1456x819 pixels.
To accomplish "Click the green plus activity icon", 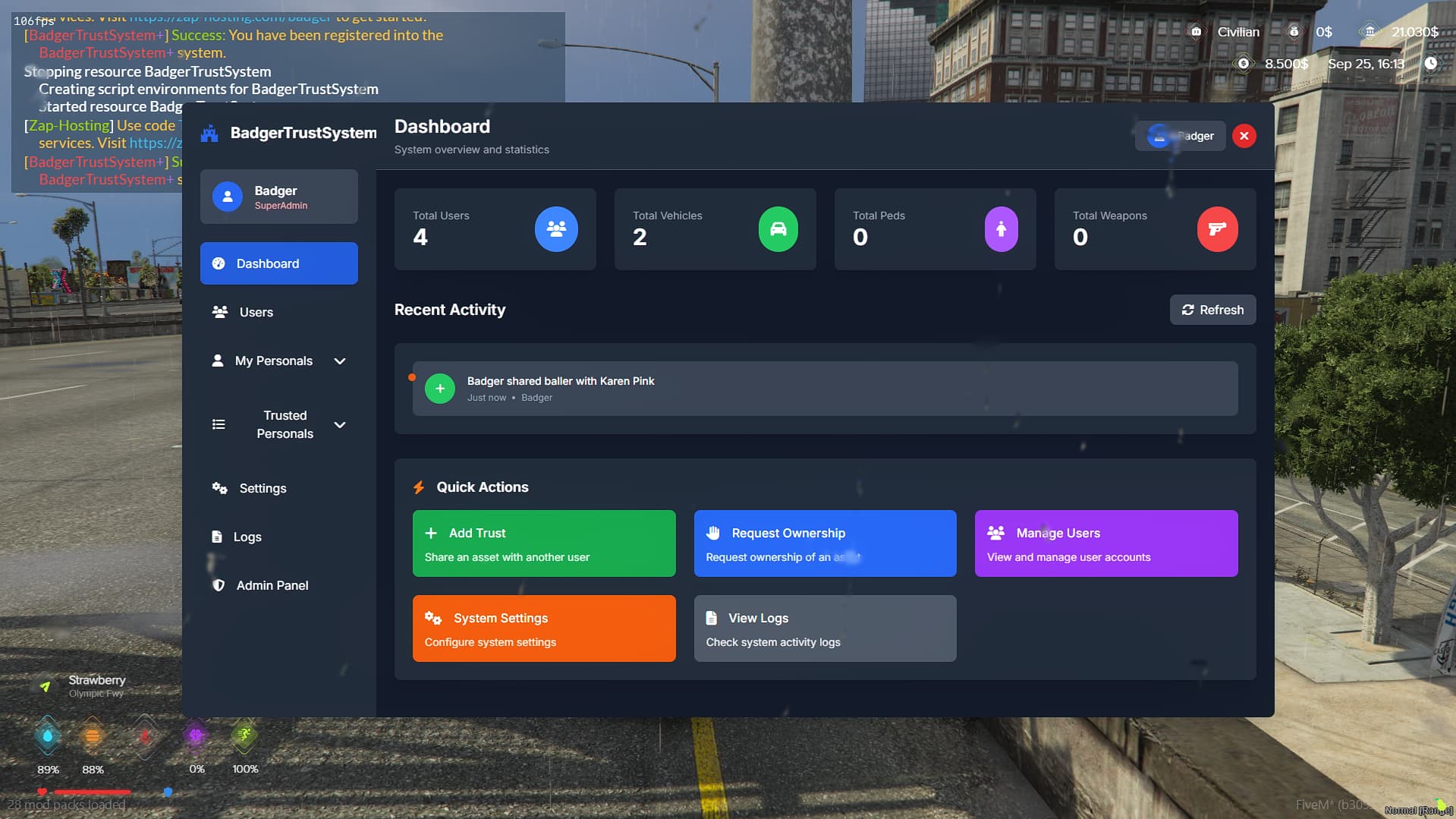I will (x=440, y=389).
